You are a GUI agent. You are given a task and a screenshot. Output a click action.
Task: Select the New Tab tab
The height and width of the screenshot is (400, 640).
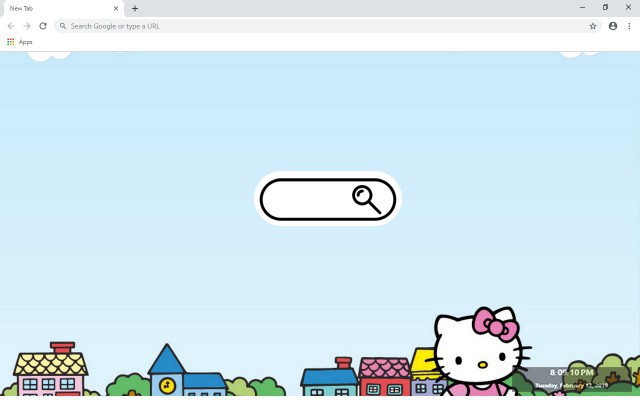click(x=63, y=8)
